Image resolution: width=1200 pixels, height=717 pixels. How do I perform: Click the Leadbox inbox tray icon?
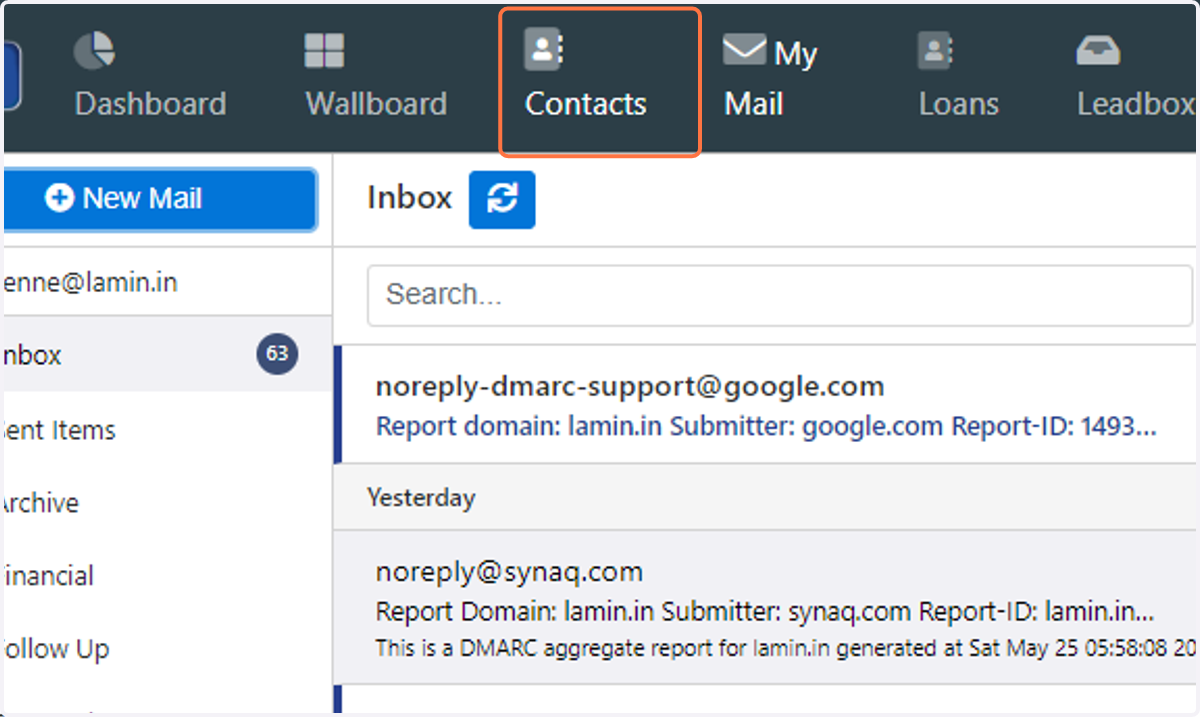[x=1097, y=51]
